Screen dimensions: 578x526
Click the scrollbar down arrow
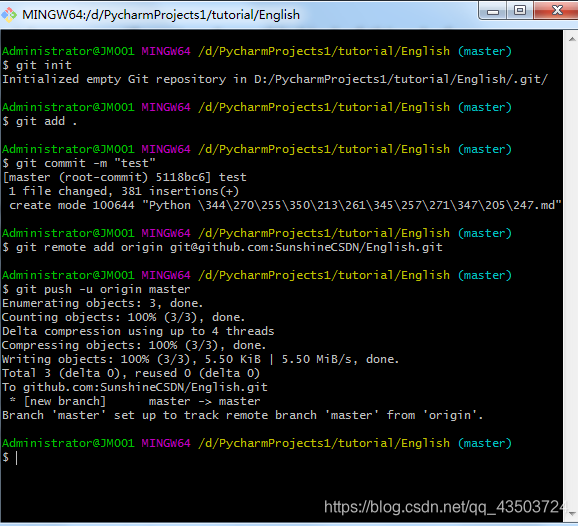[572, 513]
